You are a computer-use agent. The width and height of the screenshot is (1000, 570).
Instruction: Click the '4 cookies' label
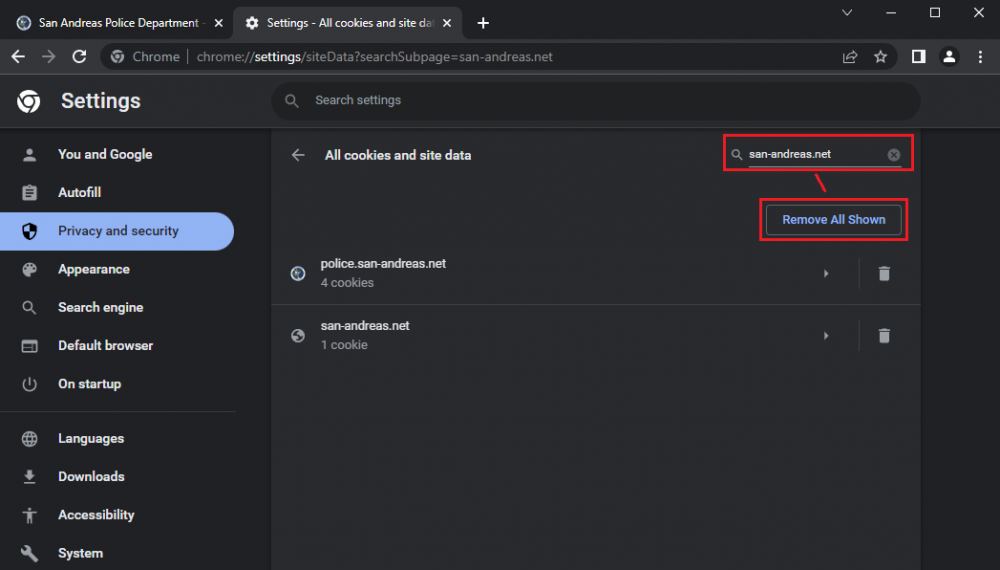(x=347, y=282)
